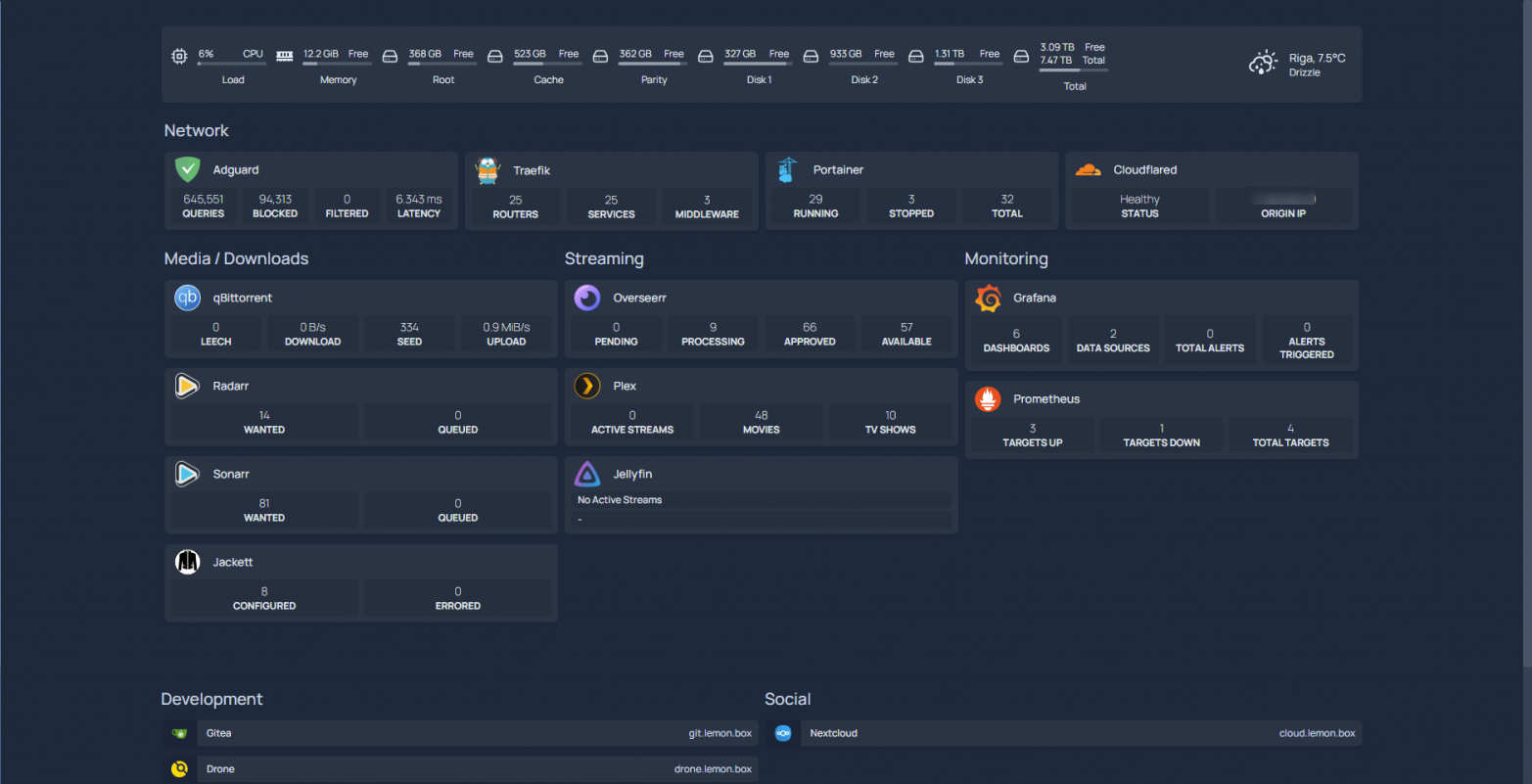Viewport: 1532px width, 784px height.
Task: Click the 6 DASHBOARDS stat
Action: pos(1016,341)
